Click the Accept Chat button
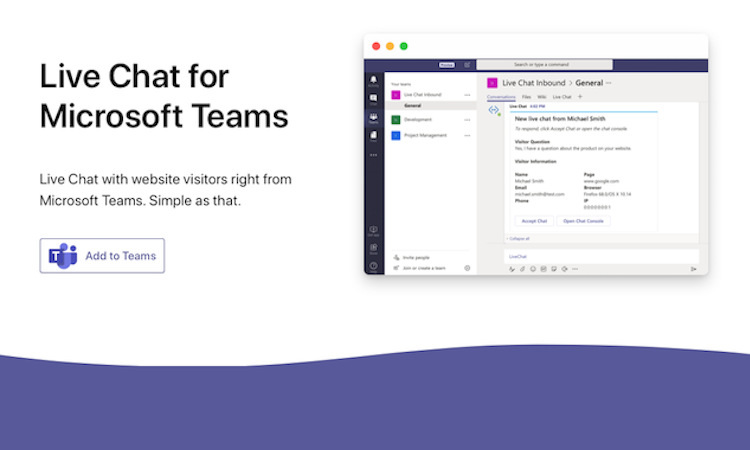Viewport: 750px width, 450px height. 534,221
